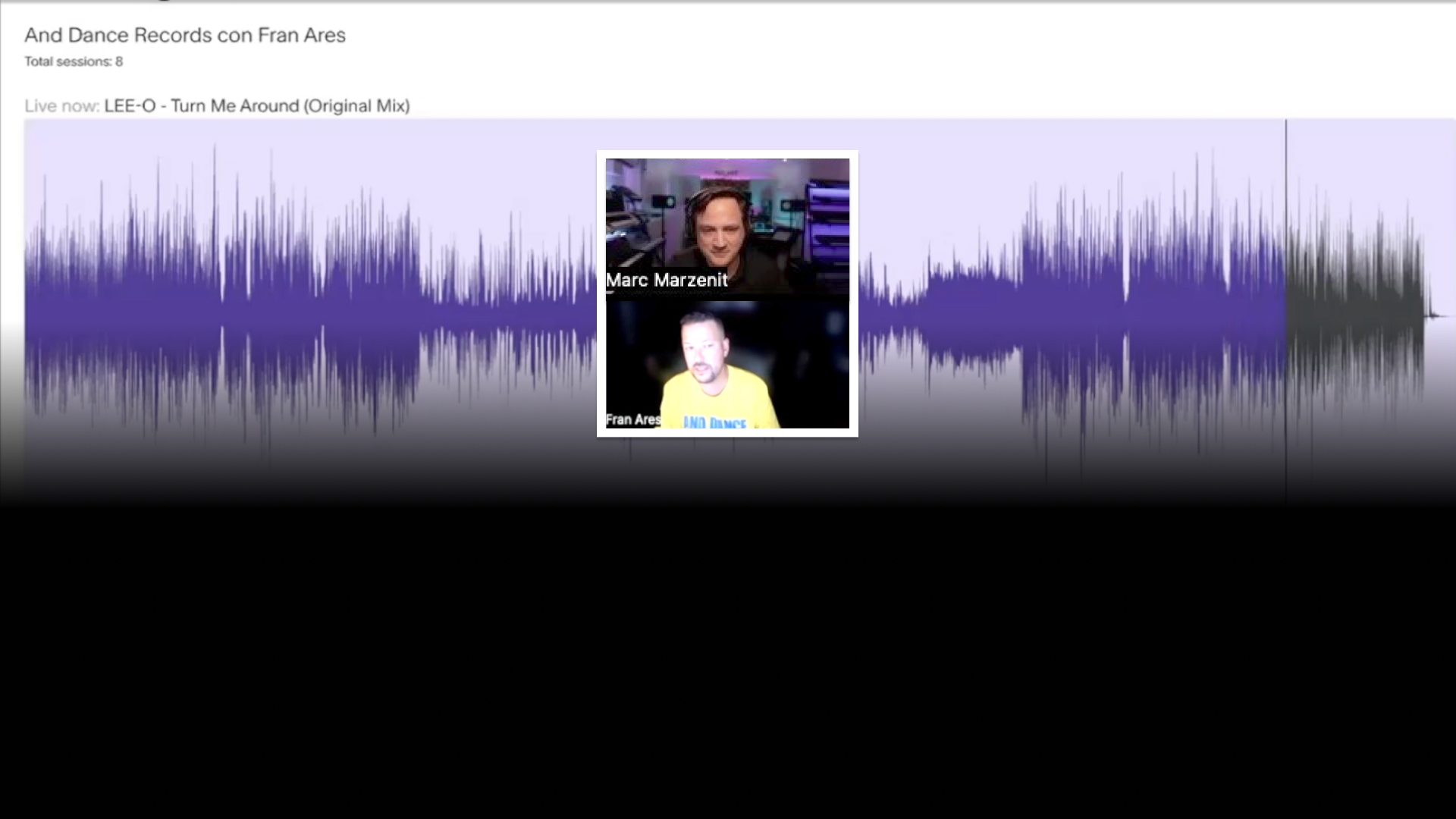Click the Total sessions: 8 label
The height and width of the screenshot is (819, 1456).
pos(74,61)
